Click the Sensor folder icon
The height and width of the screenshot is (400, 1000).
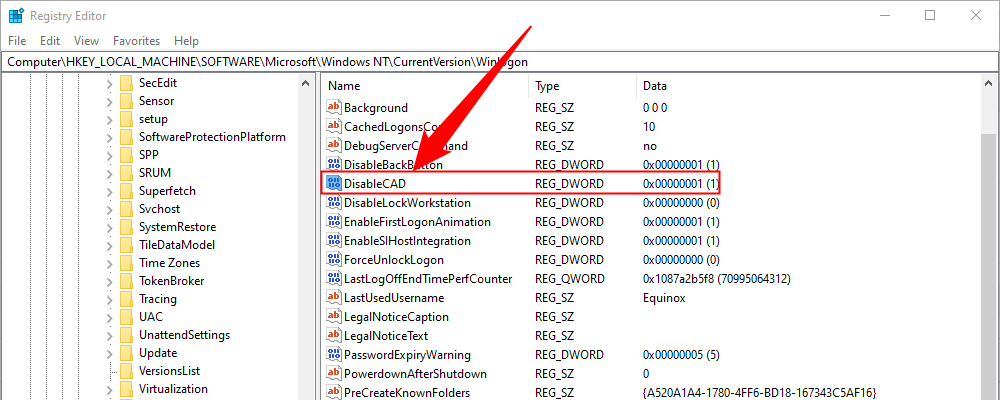(x=126, y=101)
